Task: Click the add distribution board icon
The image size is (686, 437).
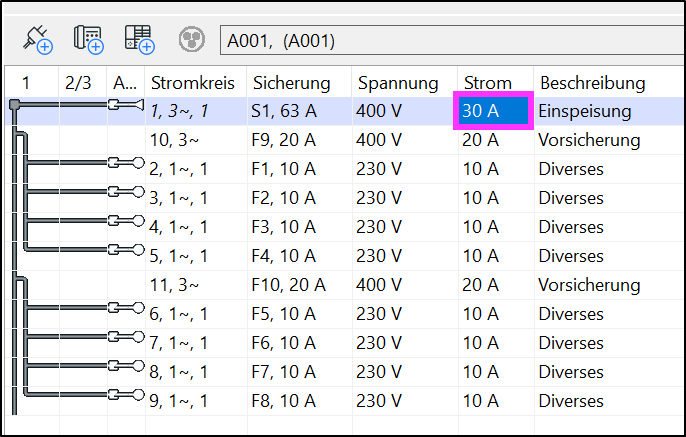Action: coord(140,40)
